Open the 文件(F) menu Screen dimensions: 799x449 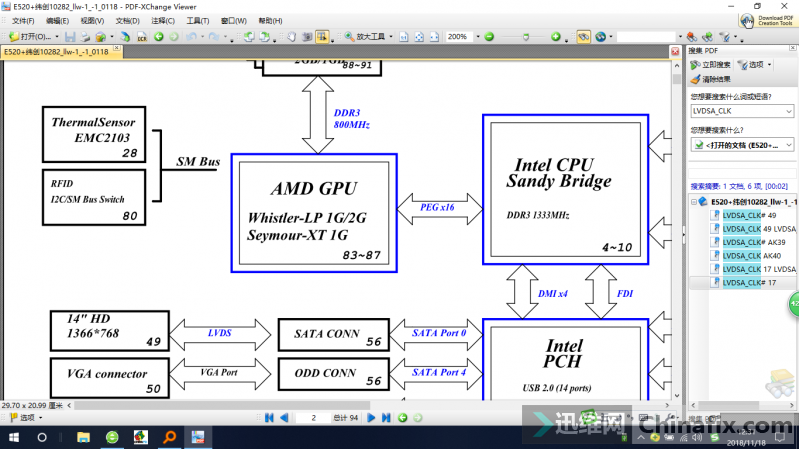[x=23, y=21]
